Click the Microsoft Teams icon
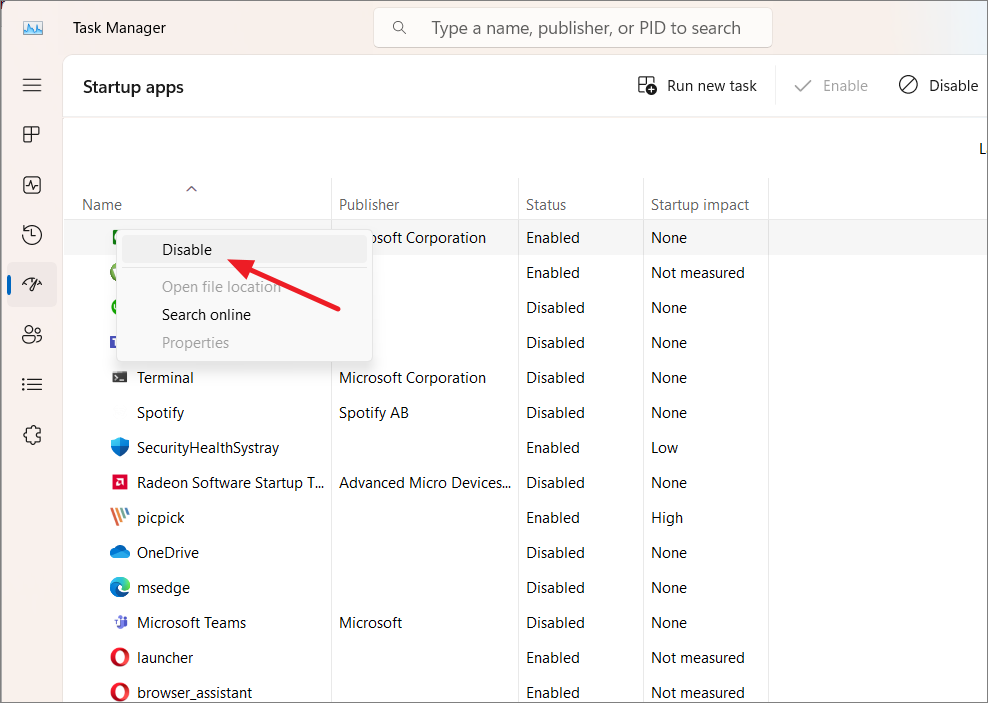The height and width of the screenshot is (703, 988). click(x=122, y=622)
